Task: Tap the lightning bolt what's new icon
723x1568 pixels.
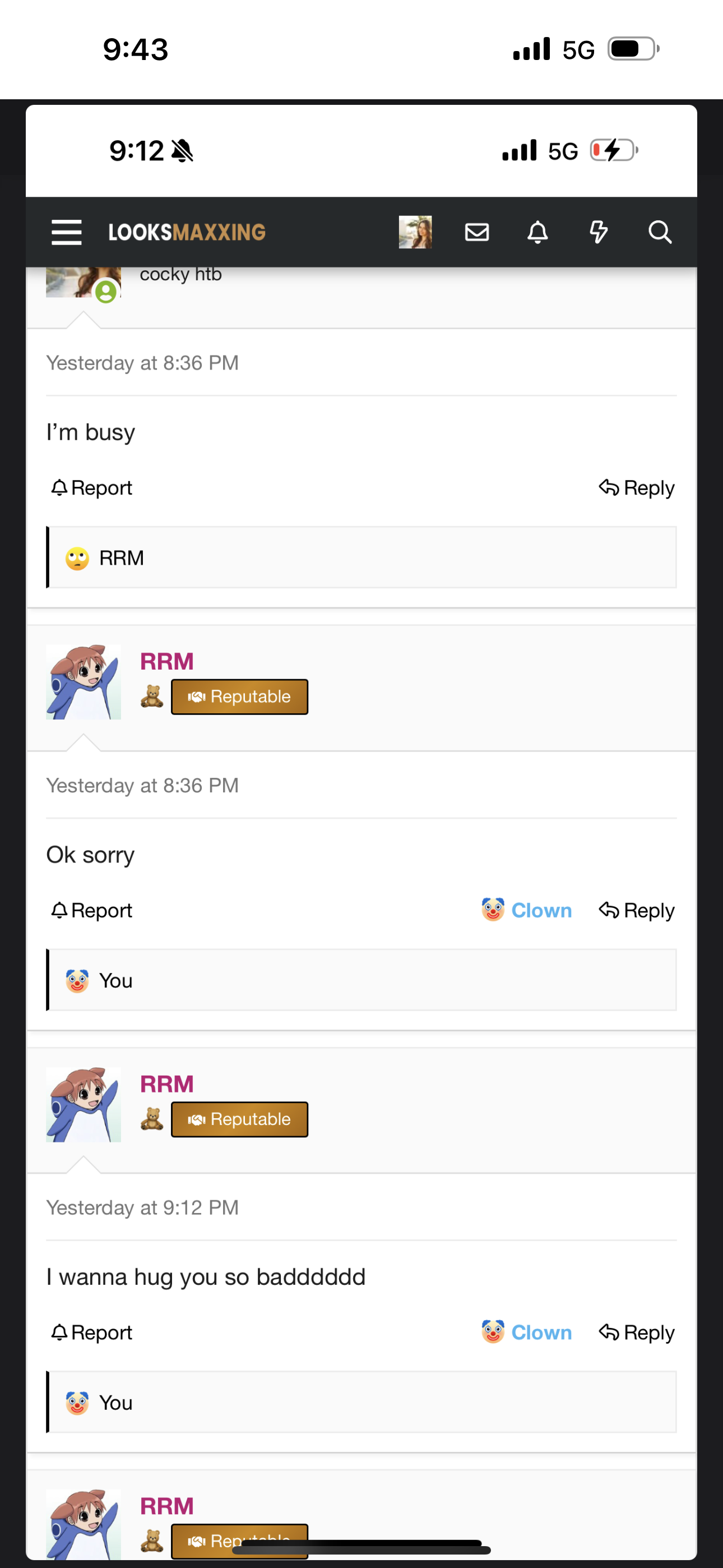Action: click(598, 232)
